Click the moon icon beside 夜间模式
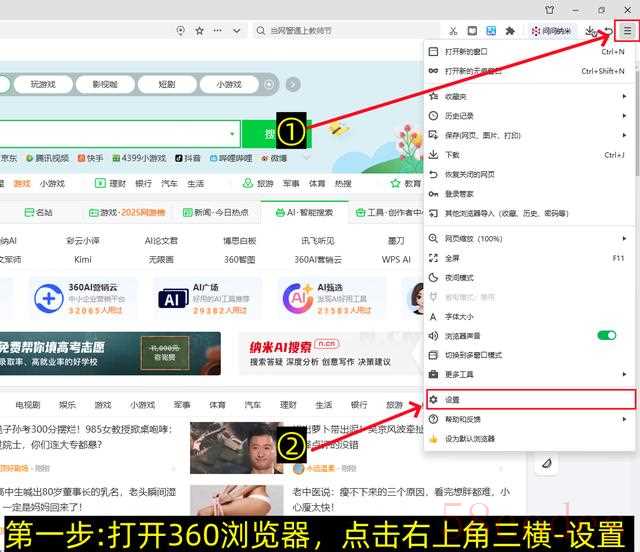640x552 pixels. 433,278
